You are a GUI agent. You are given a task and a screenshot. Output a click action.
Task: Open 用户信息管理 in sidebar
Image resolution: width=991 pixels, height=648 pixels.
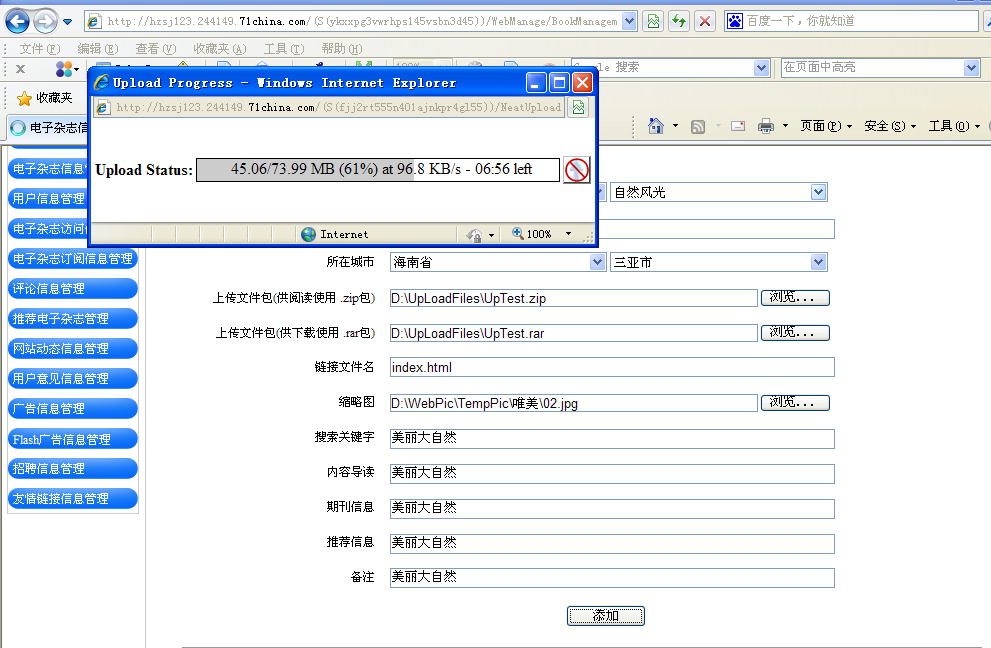click(49, 199)
